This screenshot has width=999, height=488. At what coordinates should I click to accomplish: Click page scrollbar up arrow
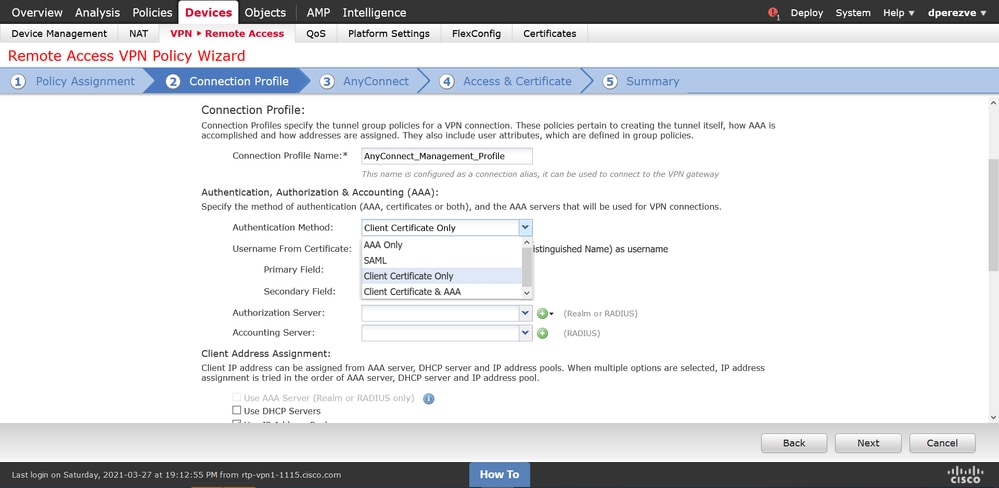pyautogui.click(x=993, y=101)
